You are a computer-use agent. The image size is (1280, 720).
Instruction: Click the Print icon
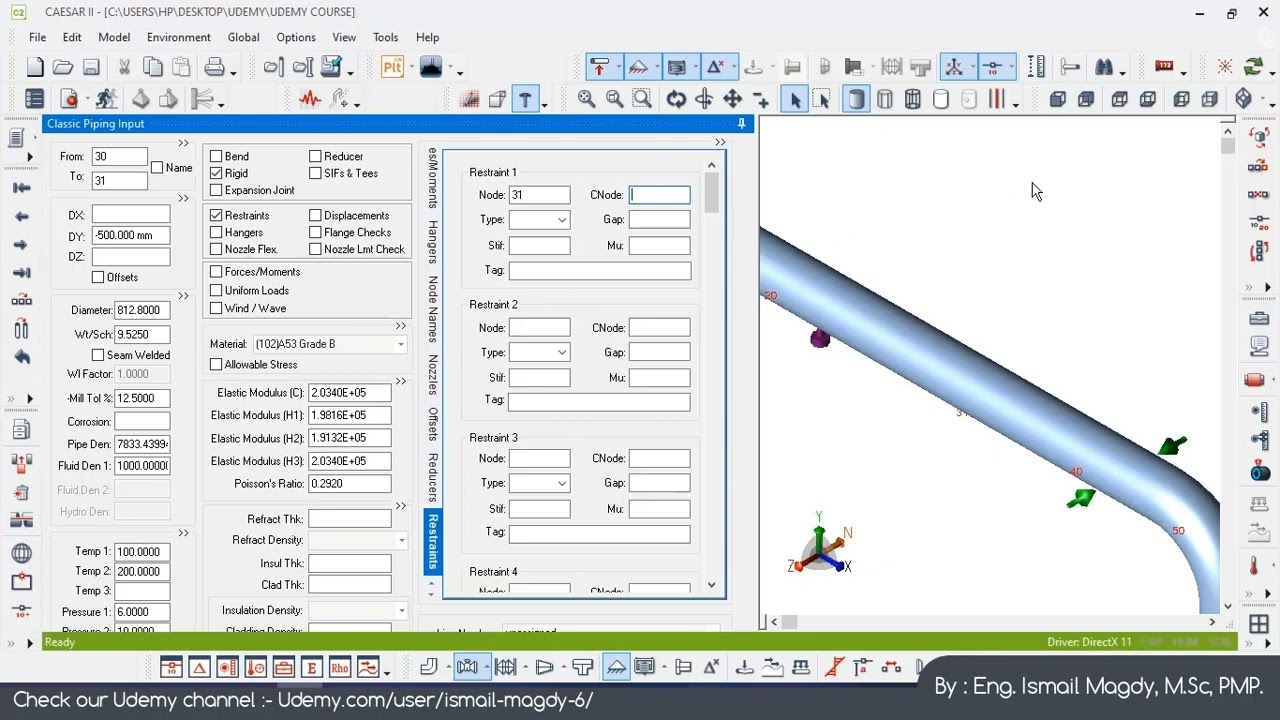[215, 68]
